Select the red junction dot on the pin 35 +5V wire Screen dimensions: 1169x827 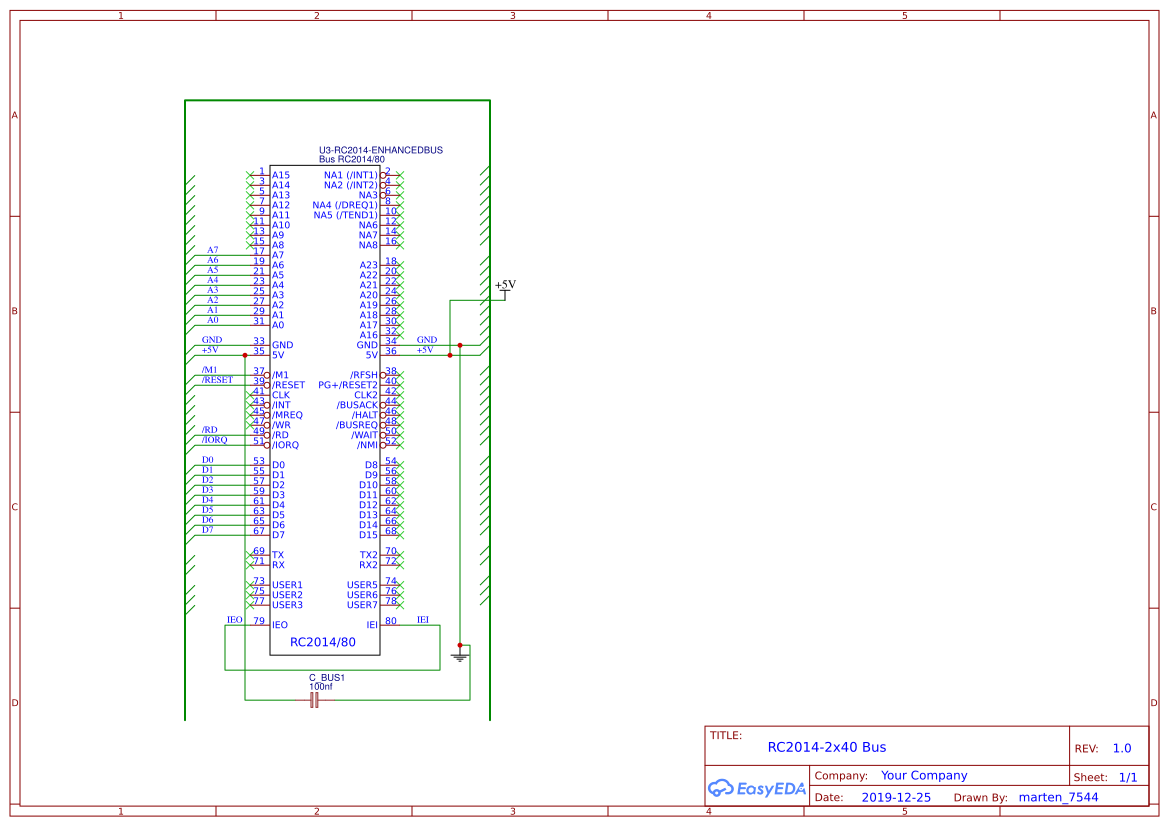click(245, 355)
